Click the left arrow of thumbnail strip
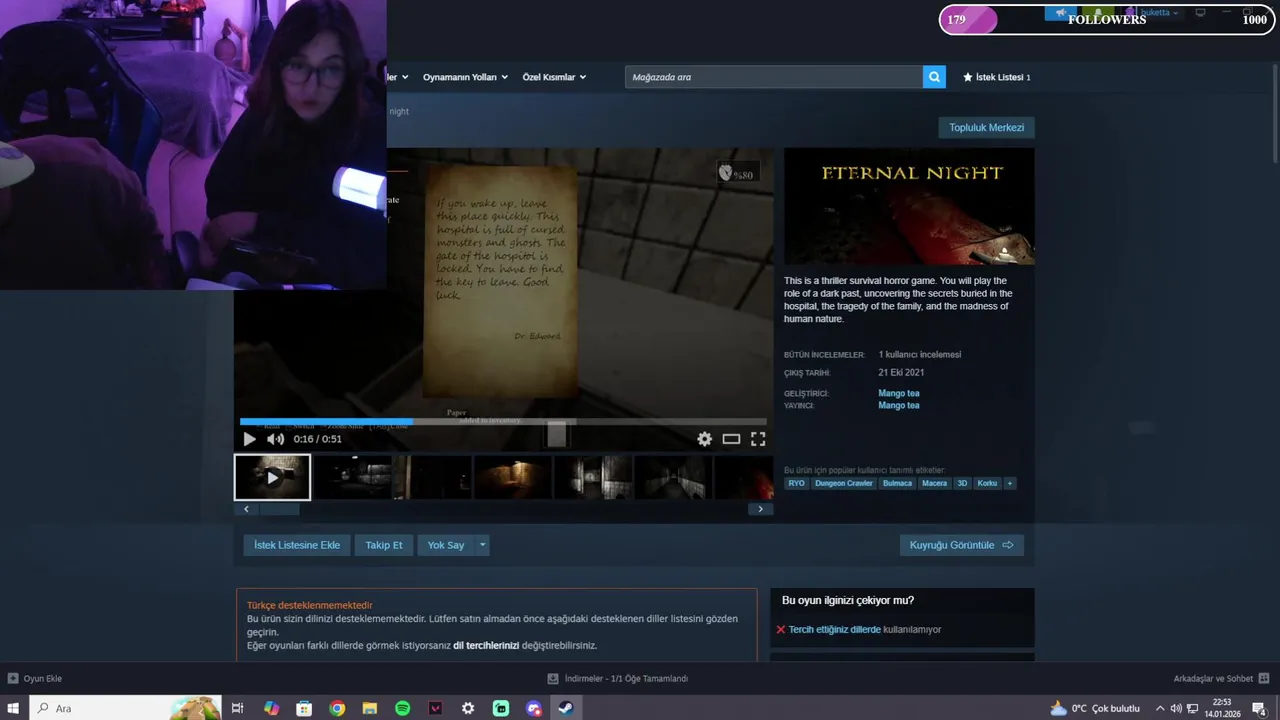 click(246, 509)
